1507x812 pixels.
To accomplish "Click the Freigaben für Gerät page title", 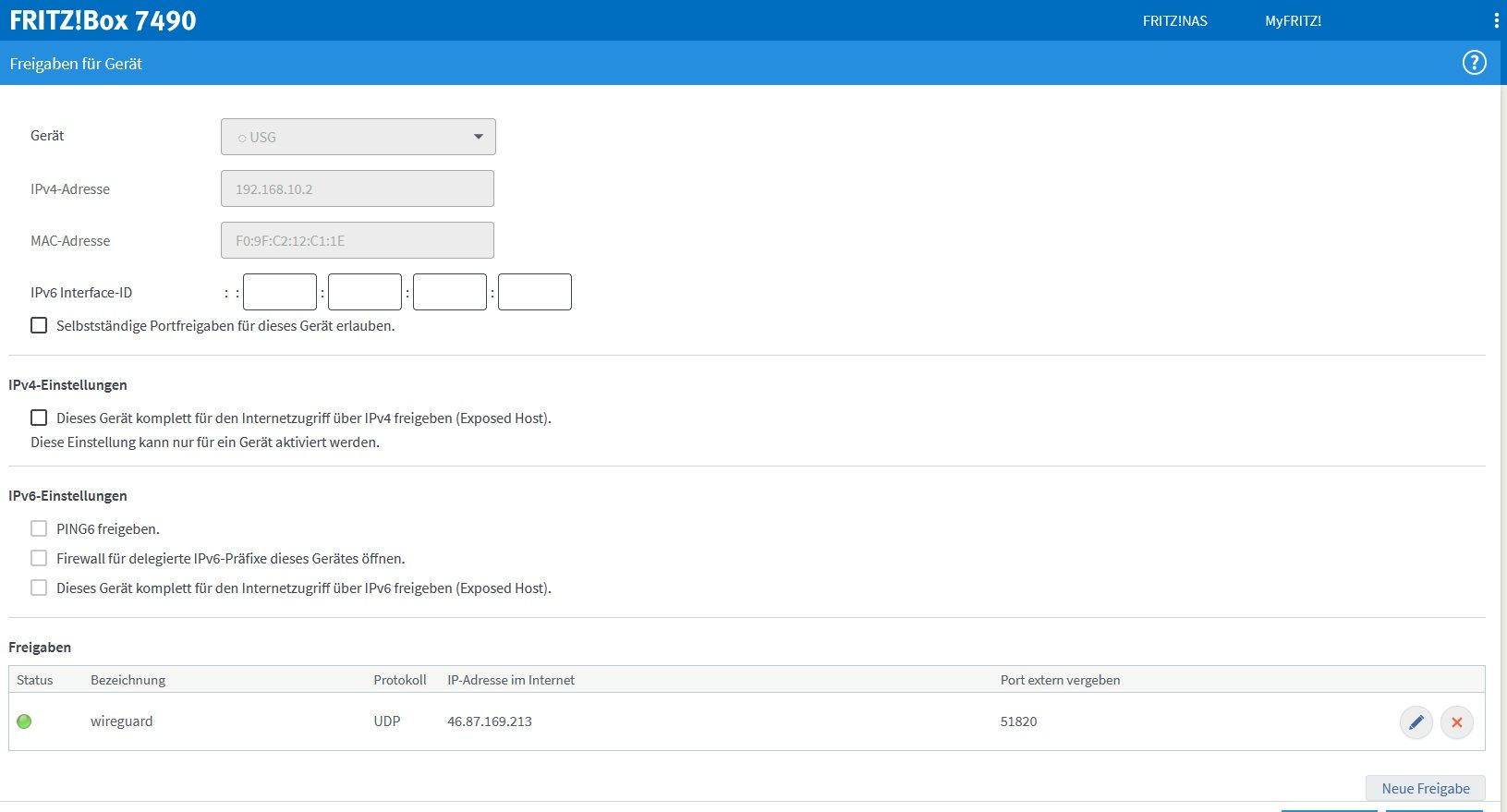I will (x=76, y=64).
